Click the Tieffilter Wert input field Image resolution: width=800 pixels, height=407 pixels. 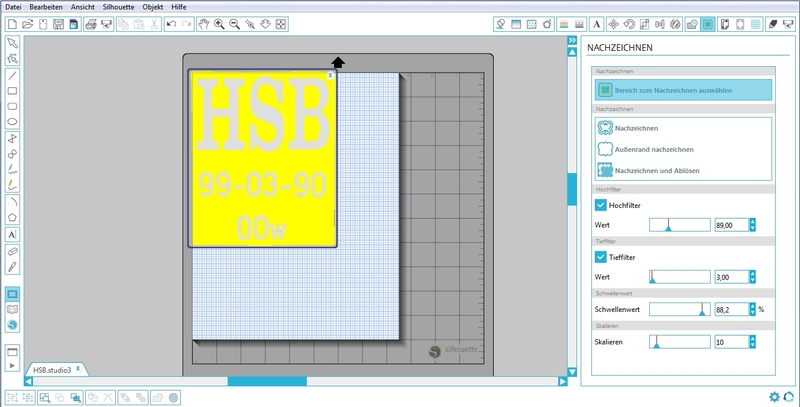tap(729, 276)
